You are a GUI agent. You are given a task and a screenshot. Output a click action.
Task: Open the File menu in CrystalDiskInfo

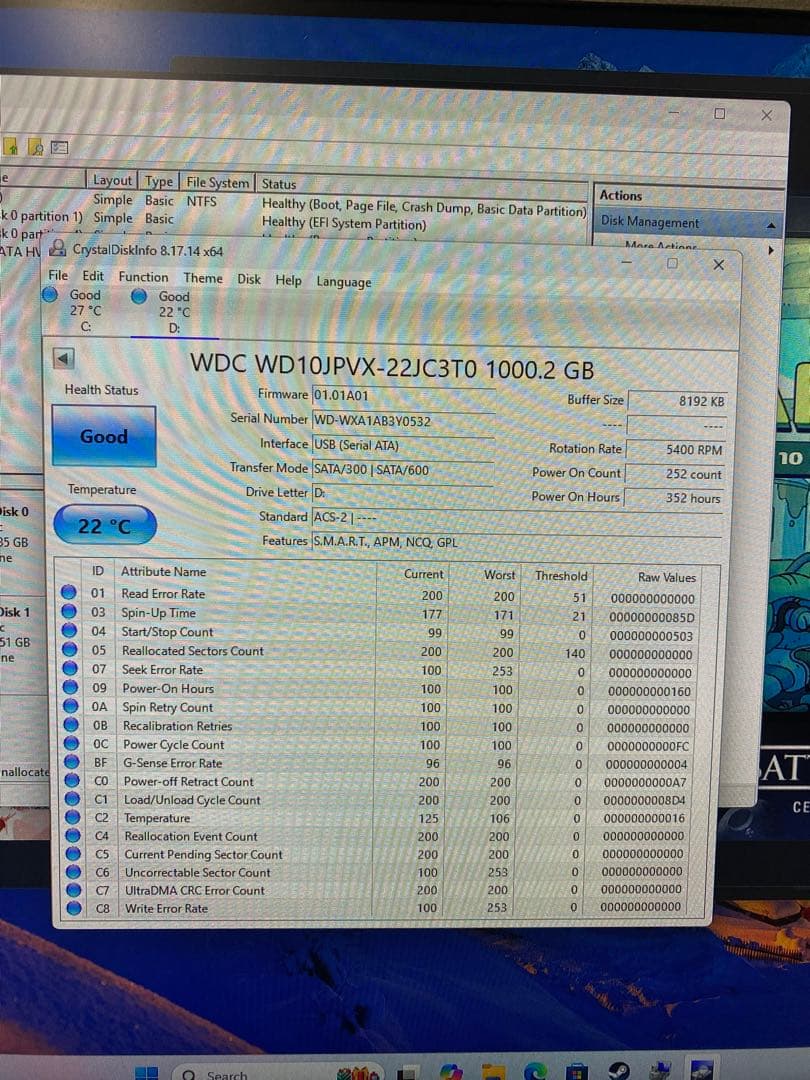coord(58,275)
